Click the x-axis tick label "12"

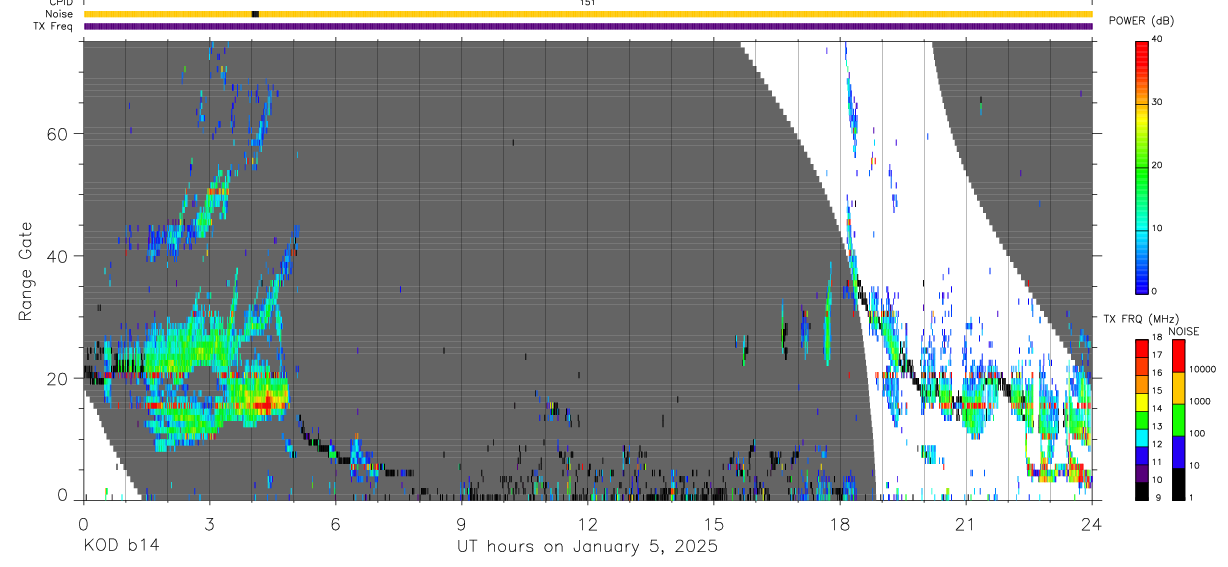coord(587,524)
